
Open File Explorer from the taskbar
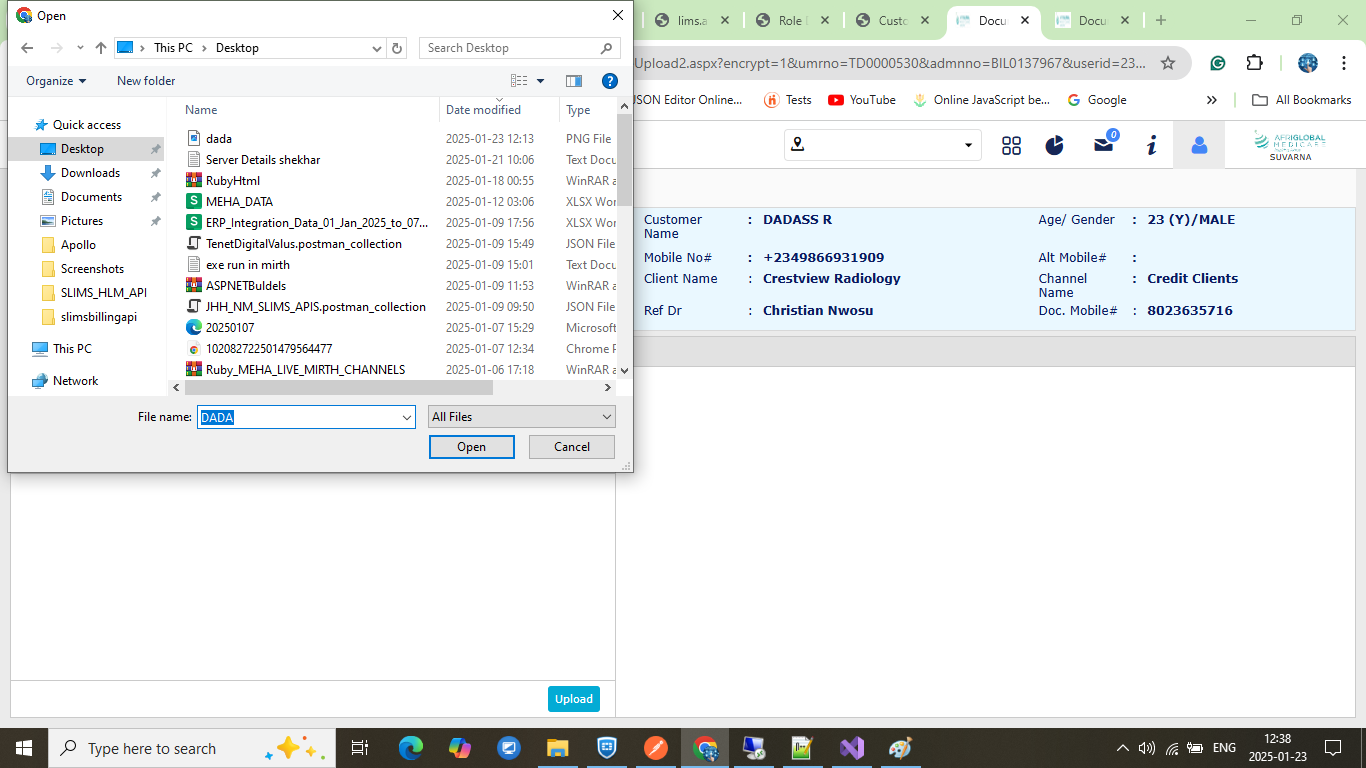tap(557, 748)
